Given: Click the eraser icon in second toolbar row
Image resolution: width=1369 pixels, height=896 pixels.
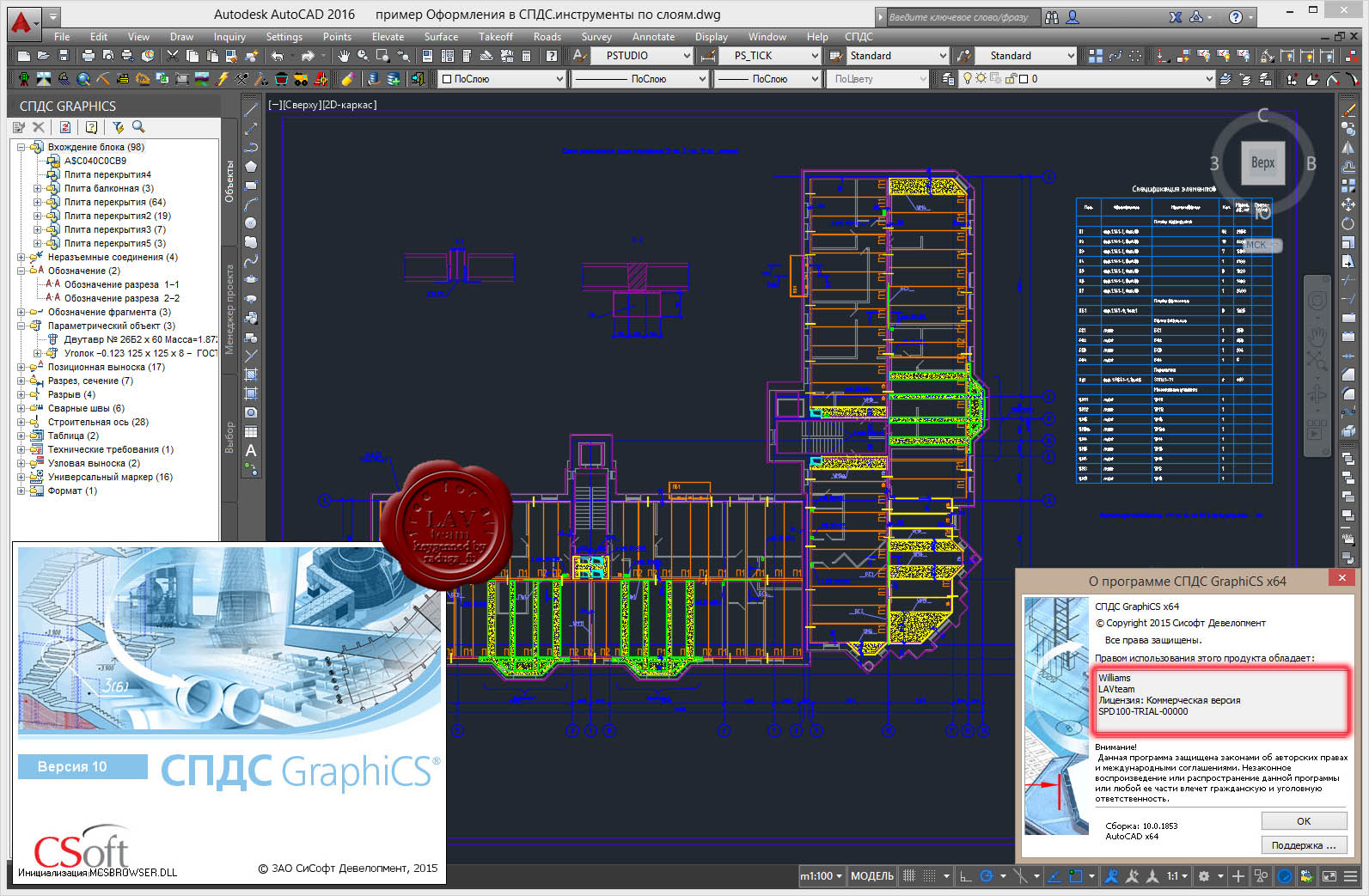Looking at the screenshot, I should (x=347, y=79).
